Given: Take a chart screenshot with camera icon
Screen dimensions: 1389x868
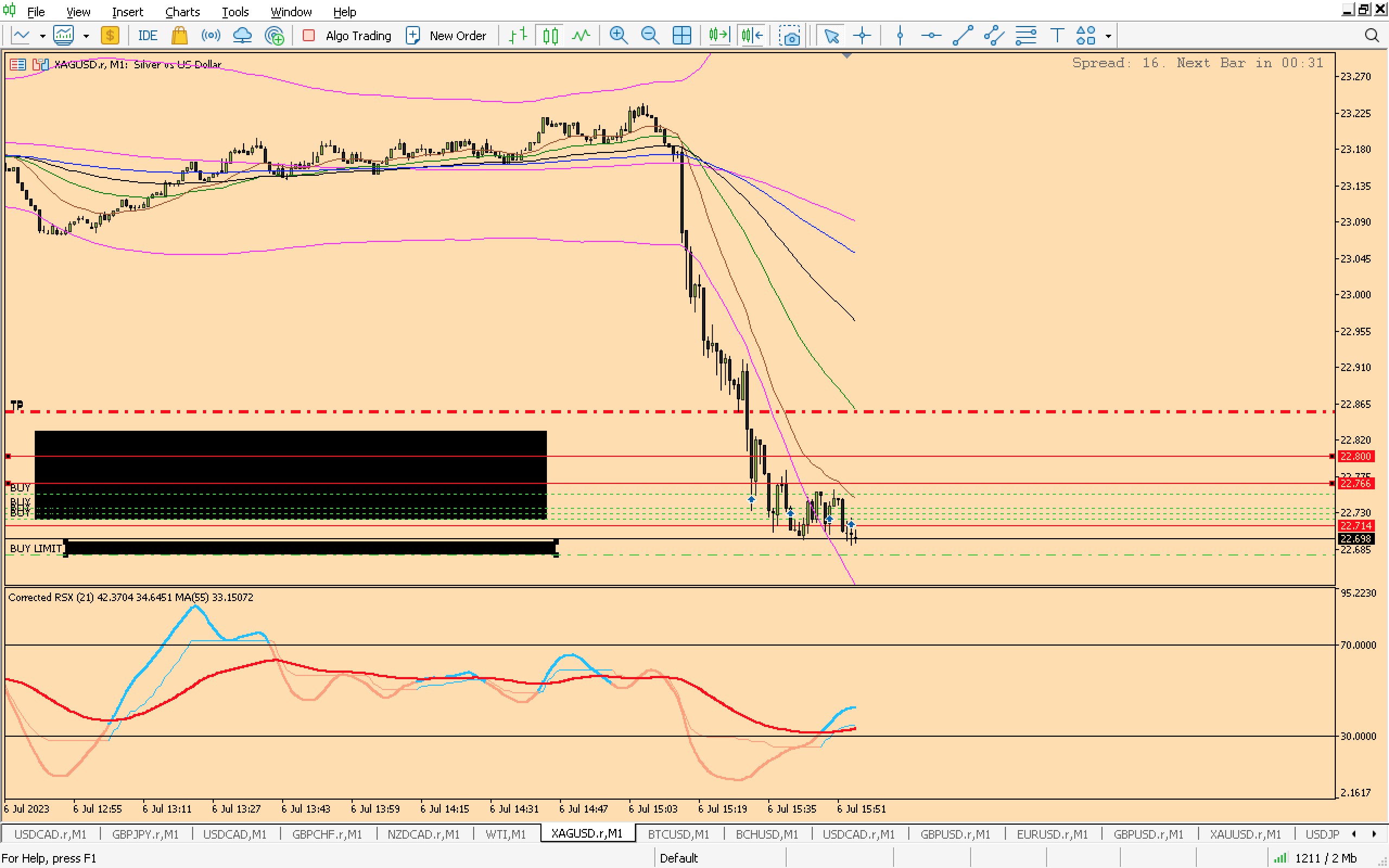Looking at the screenshot, I should (x=791, y=36).
